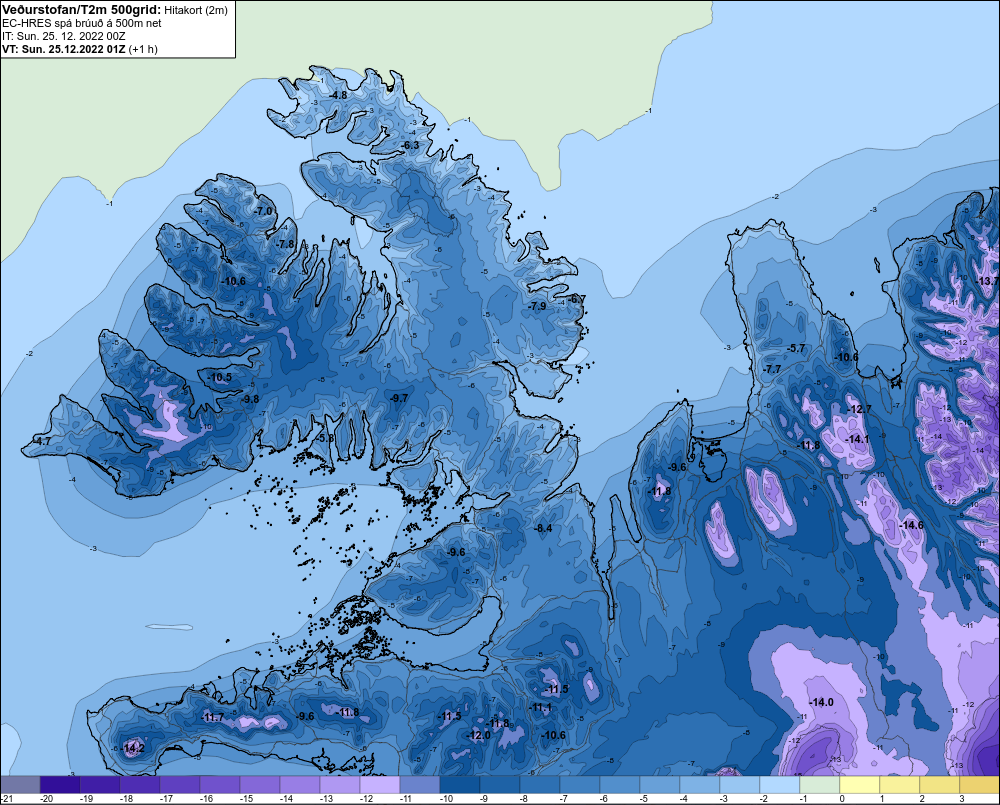Click the -4.8 temperature label on the map
Viewport: 1000px width, 805px height.
[338, 95]
